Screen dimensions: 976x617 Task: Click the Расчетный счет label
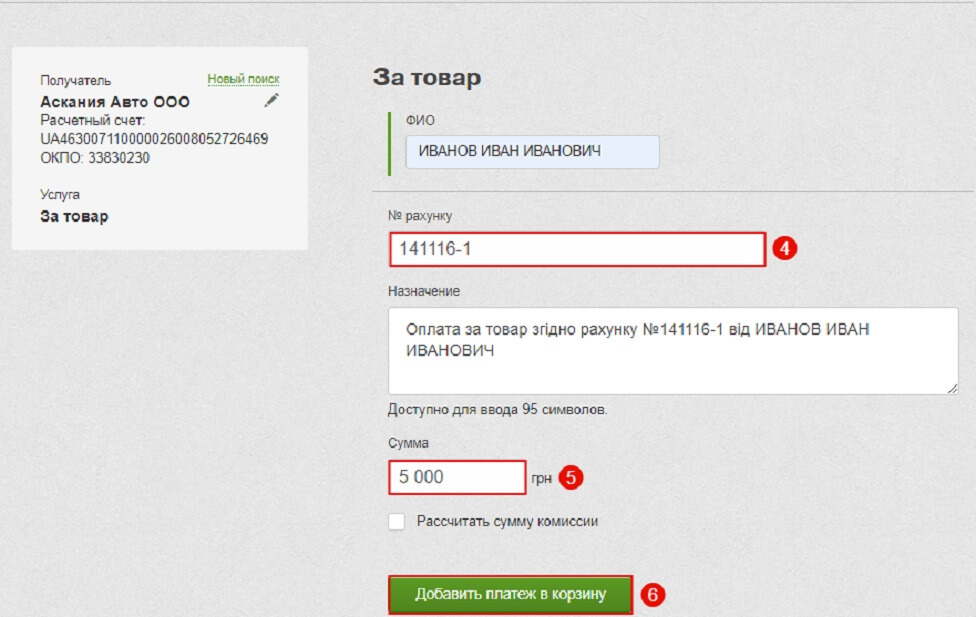(93, 120)
